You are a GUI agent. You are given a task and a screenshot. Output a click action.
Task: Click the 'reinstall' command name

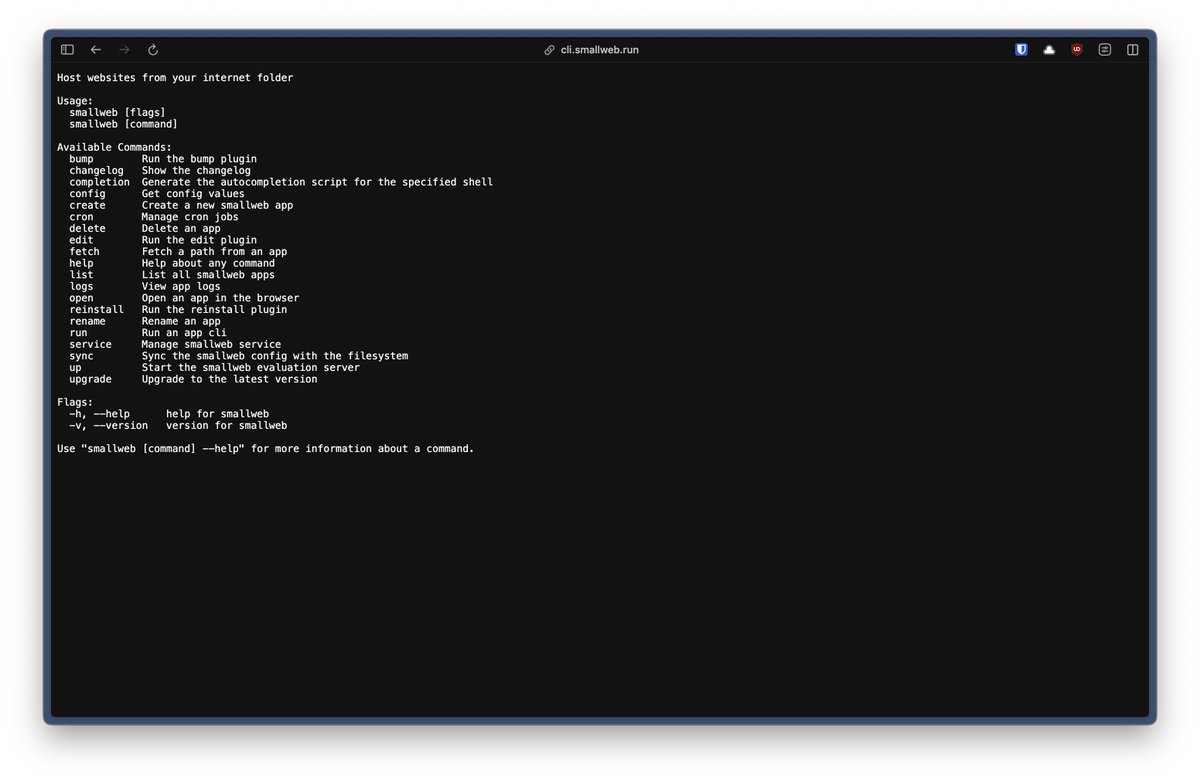point(96,310)
